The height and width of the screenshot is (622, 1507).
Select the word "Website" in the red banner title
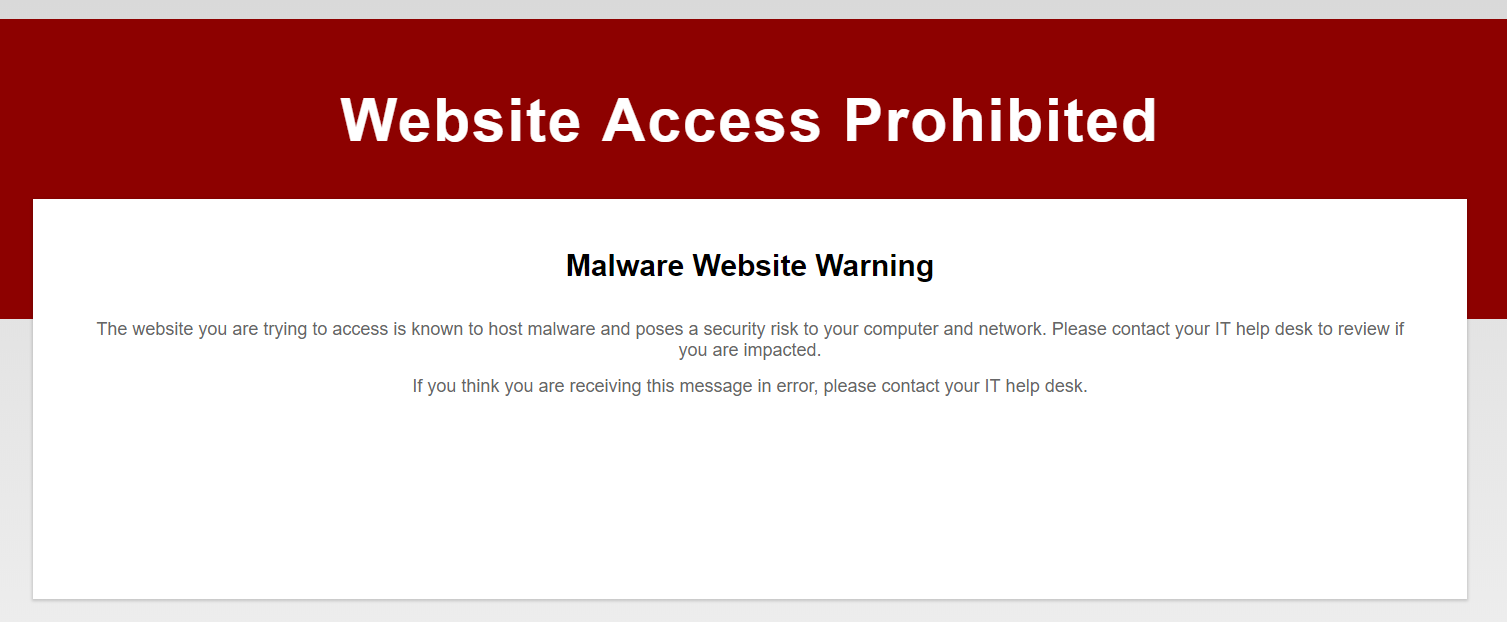point(461,120)
